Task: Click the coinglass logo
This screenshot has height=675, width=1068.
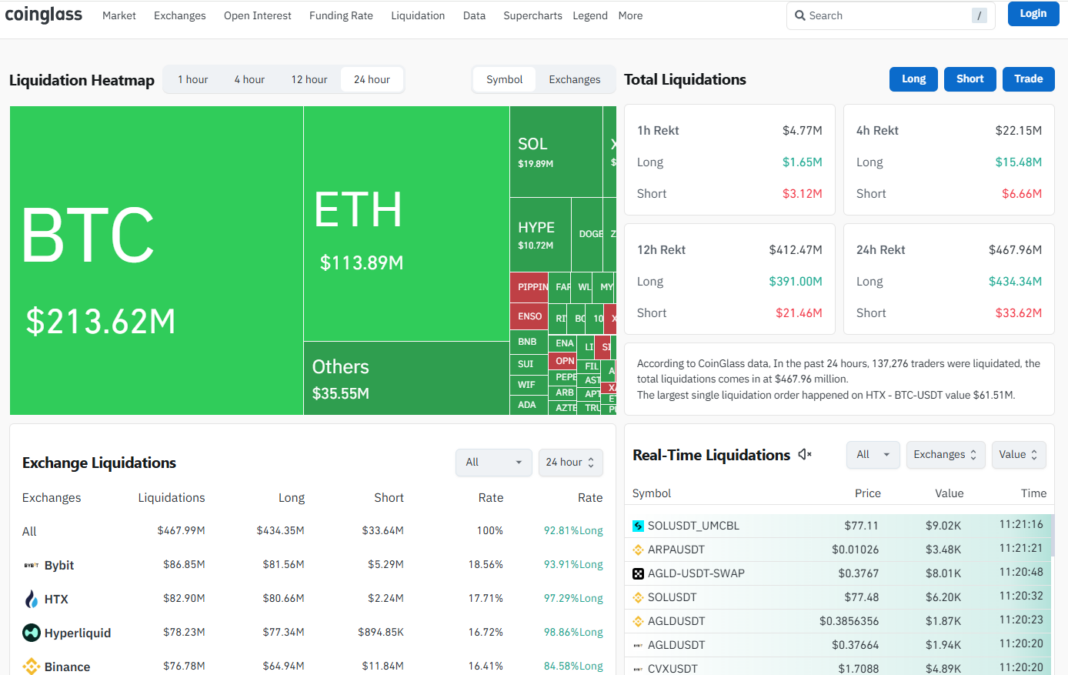Action: tap(44, 15)
